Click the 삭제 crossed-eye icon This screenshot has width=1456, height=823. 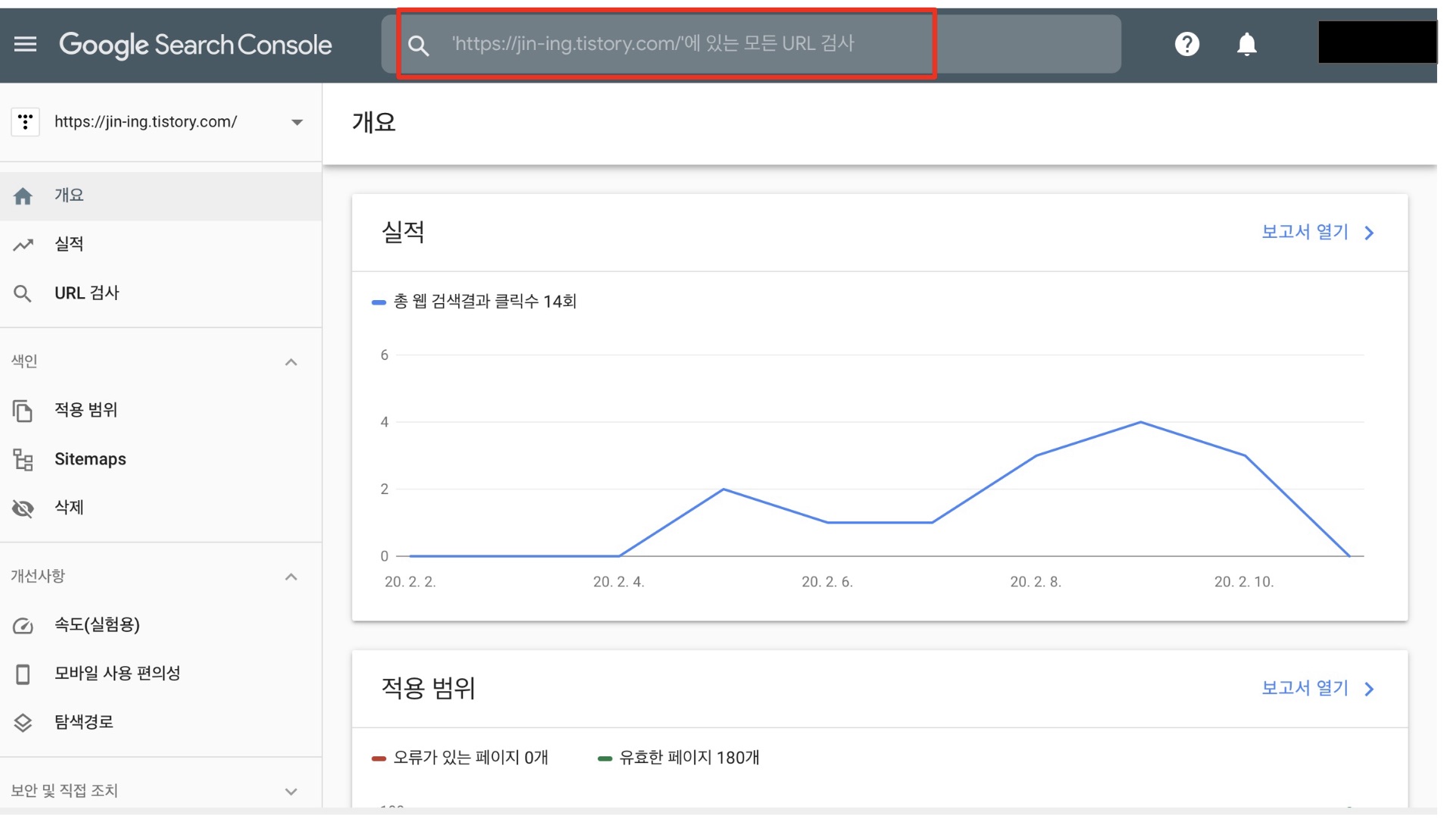click(23, 509)
